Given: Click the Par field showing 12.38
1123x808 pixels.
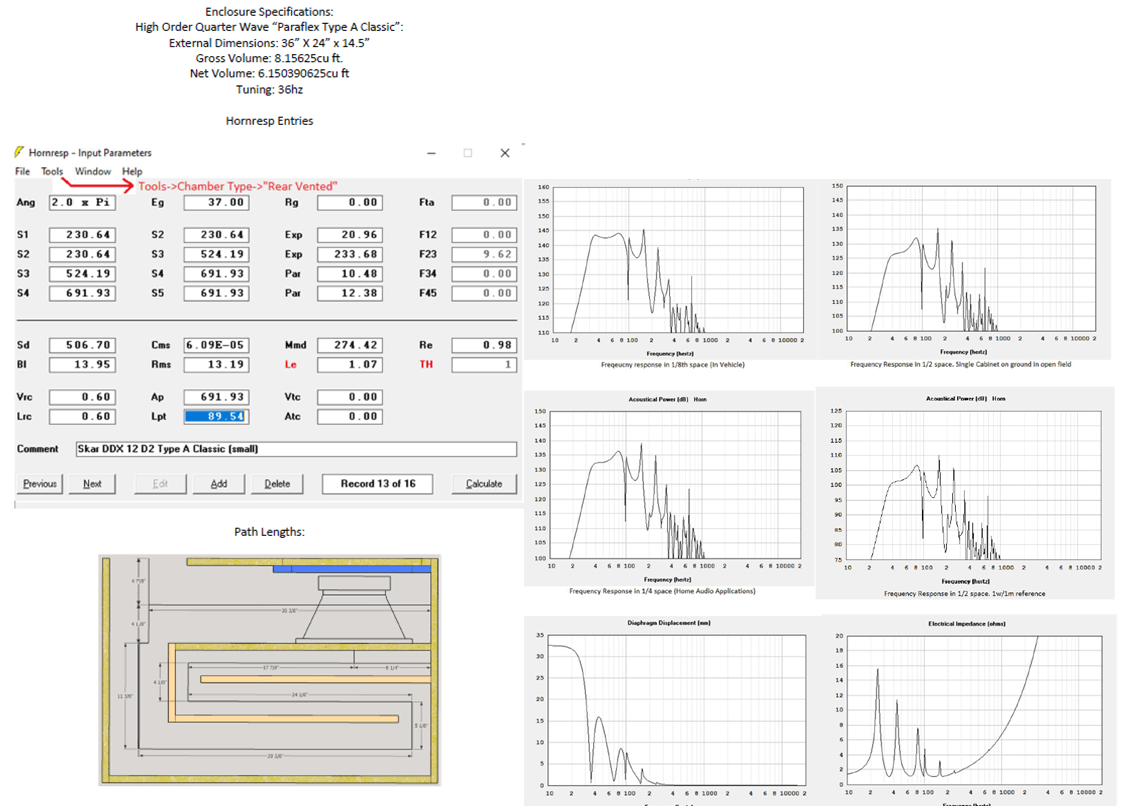Looking at the screenshot, I should pos(350,293).
